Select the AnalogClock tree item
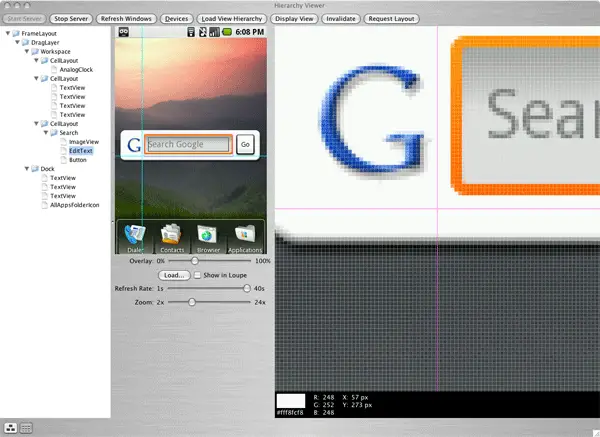This screenshot has height=437, width=600. pyautogui.click(x=76, y=69)
